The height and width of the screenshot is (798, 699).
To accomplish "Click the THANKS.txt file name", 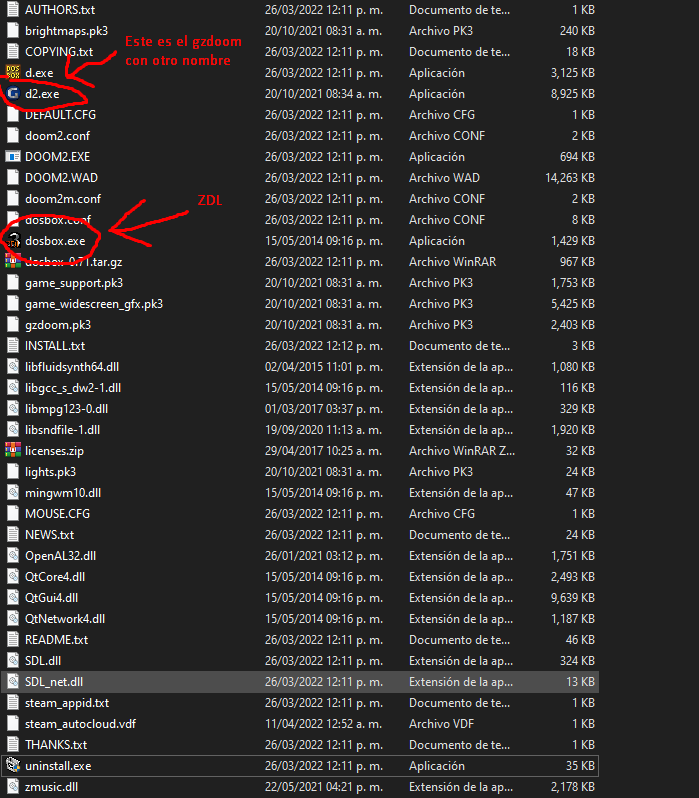I will click(x=56, y=745).
